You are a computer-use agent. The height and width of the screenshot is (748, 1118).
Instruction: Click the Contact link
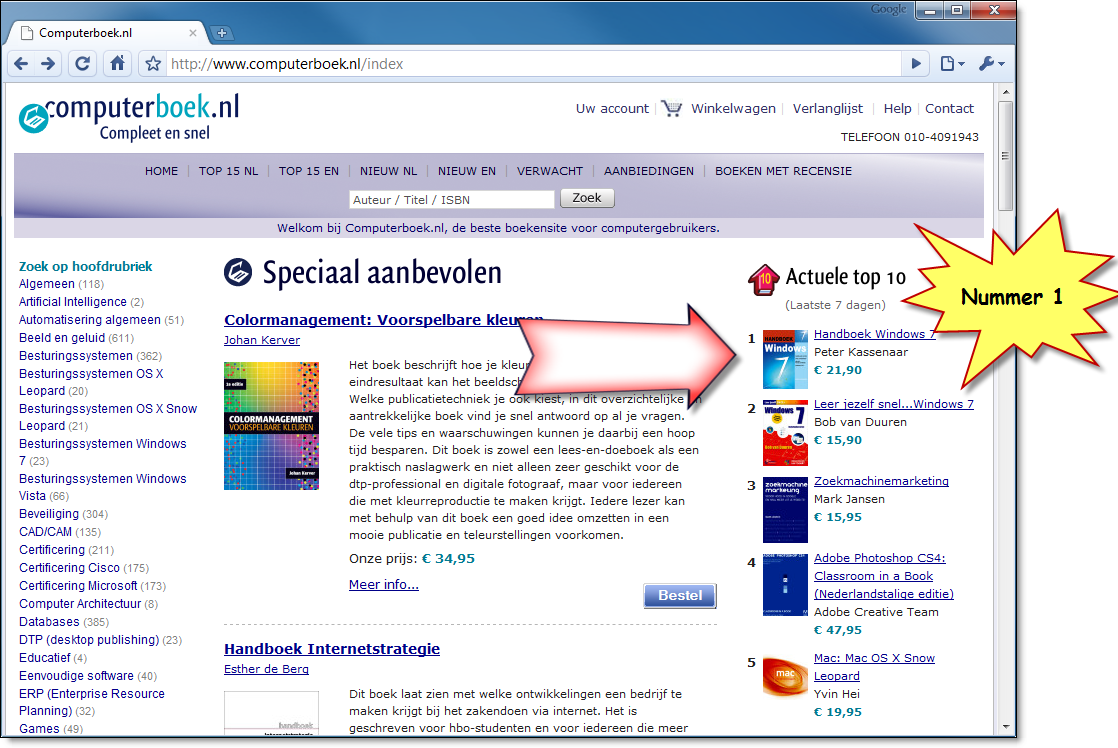tap(949, 108)
